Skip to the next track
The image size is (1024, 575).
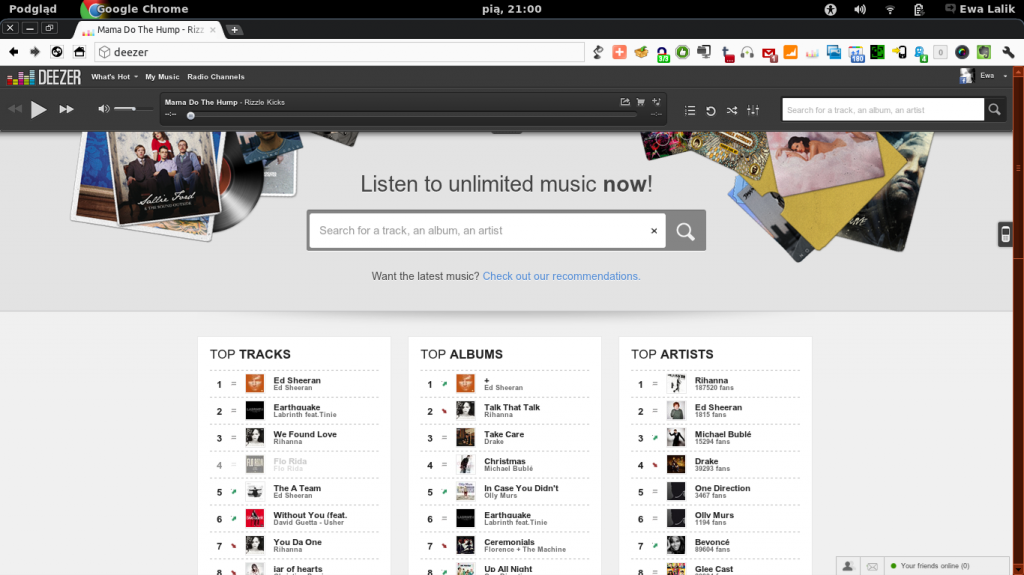66,109
